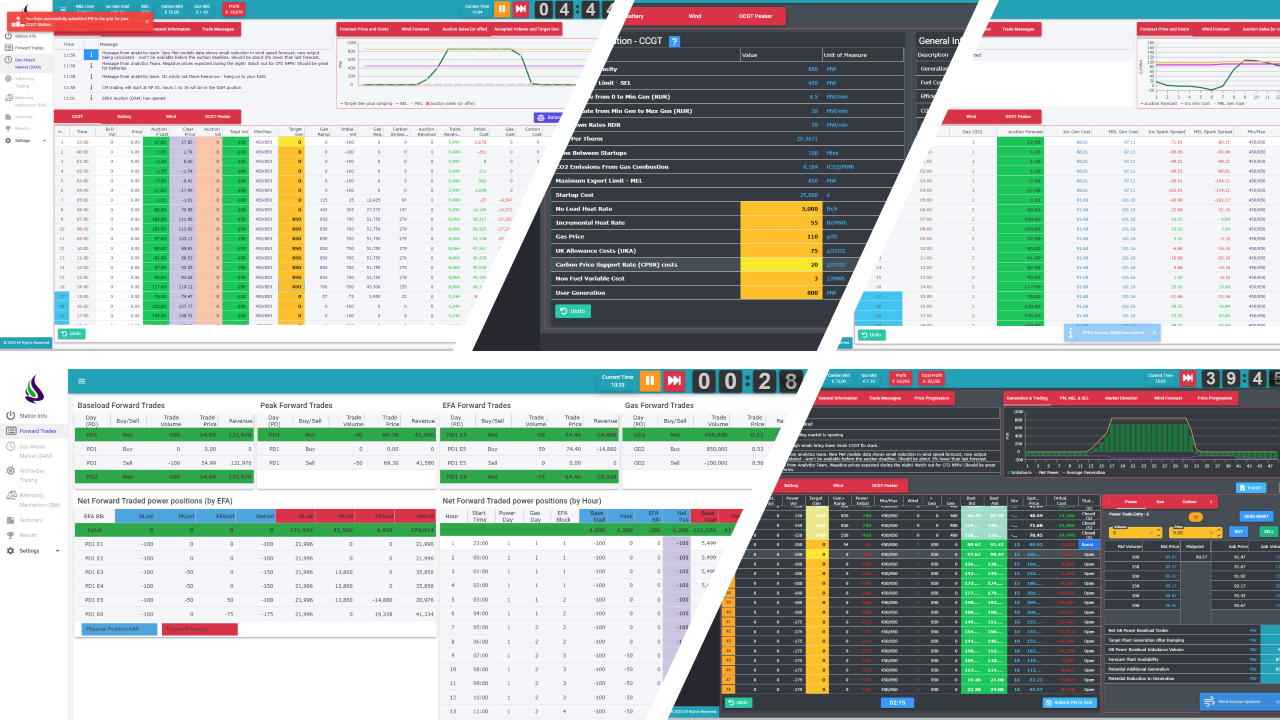Click Undo below Day Ahead Market table
1280x720 pixels.
(x=72, y=333)
